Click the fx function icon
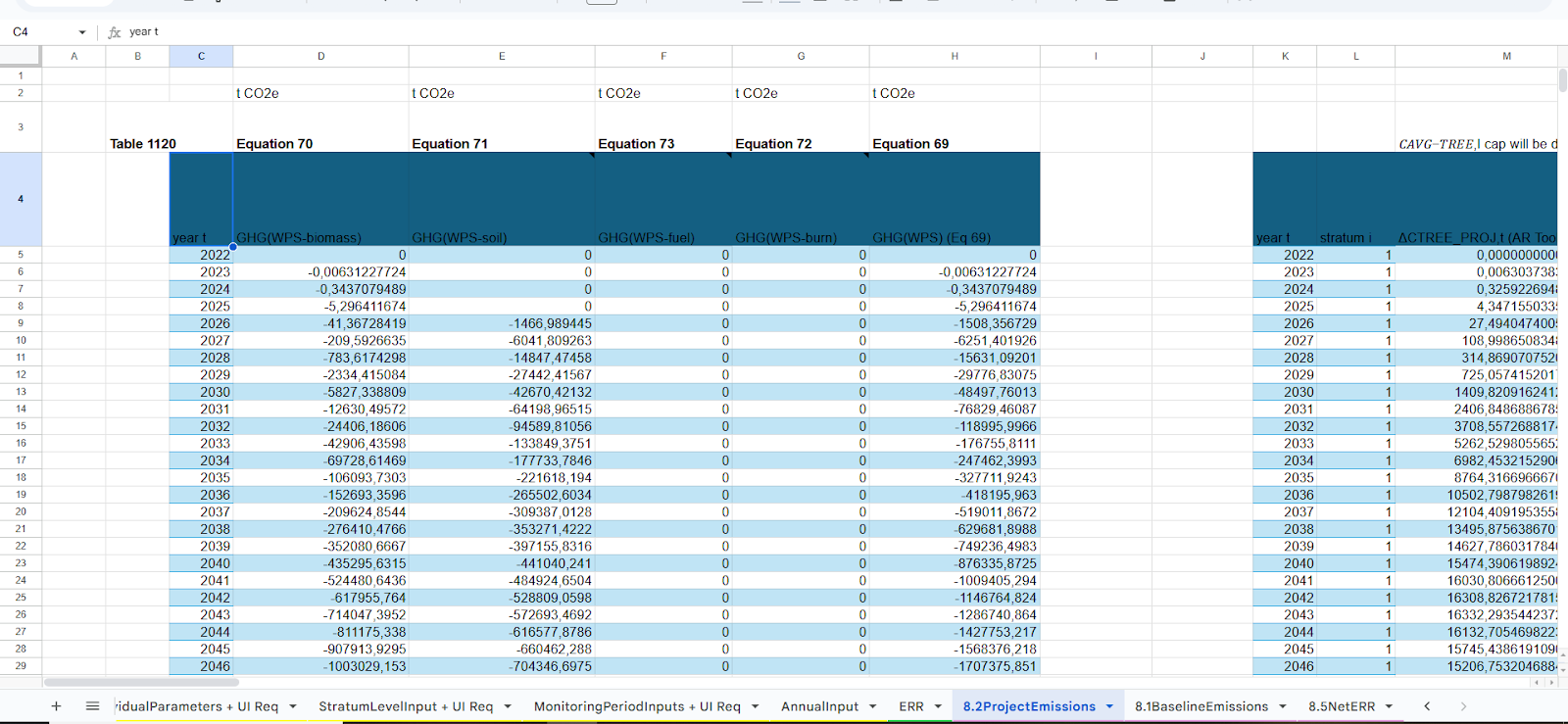 115,32
